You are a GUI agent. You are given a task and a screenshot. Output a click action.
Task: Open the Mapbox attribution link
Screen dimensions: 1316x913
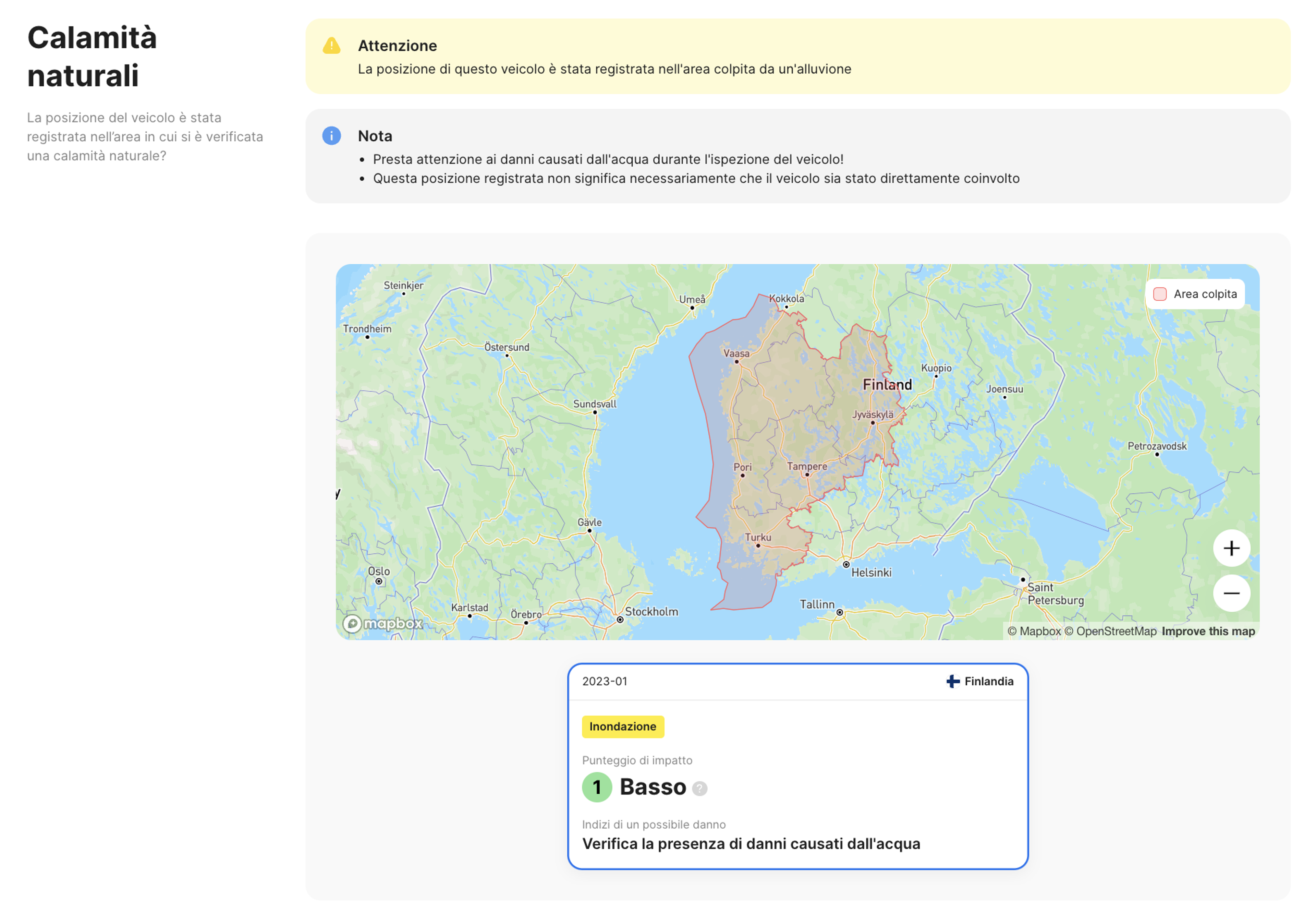click(1034, 631)
